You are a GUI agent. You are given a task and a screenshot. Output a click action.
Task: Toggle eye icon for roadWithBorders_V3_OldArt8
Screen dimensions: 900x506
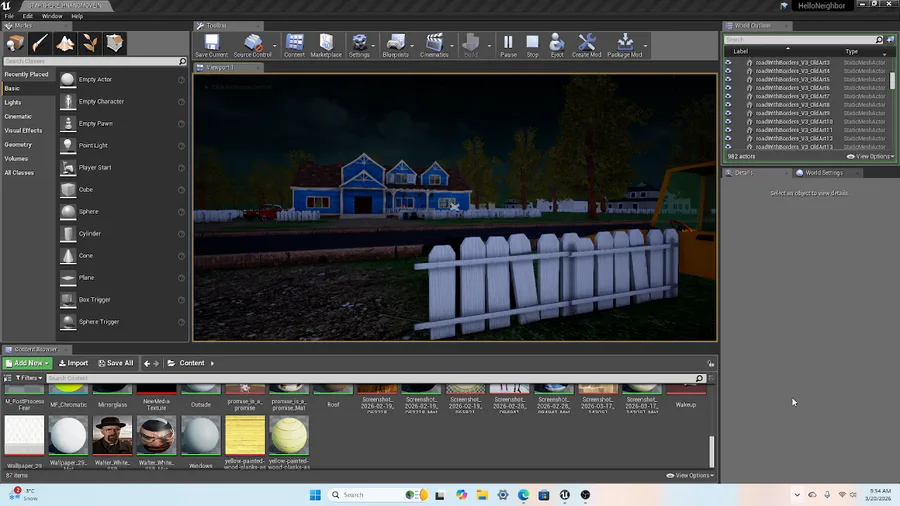pos(728,104)
